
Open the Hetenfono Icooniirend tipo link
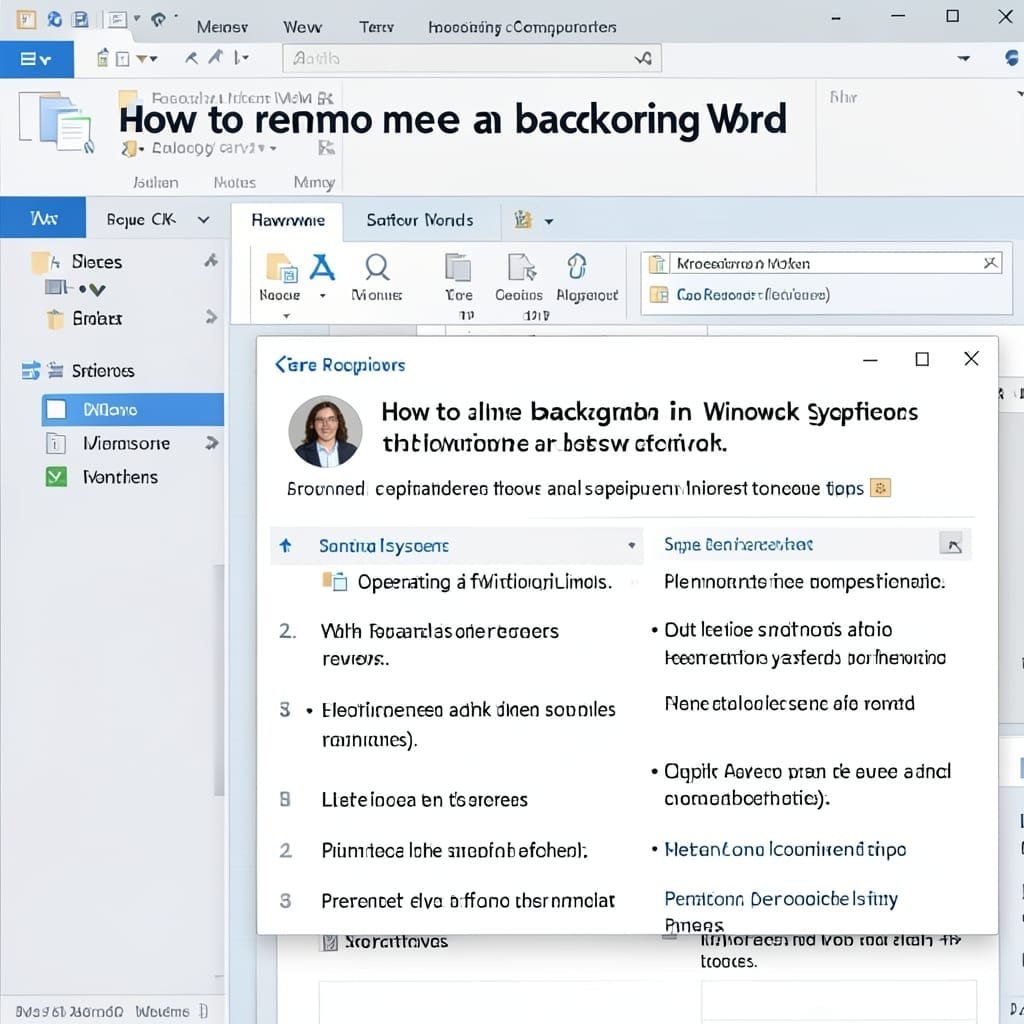(x=785, y=849)
